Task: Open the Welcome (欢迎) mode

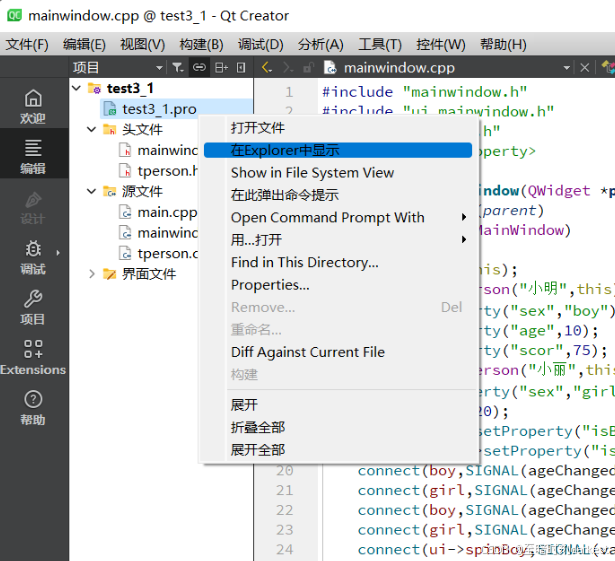Action: click(x=33, y=106)
